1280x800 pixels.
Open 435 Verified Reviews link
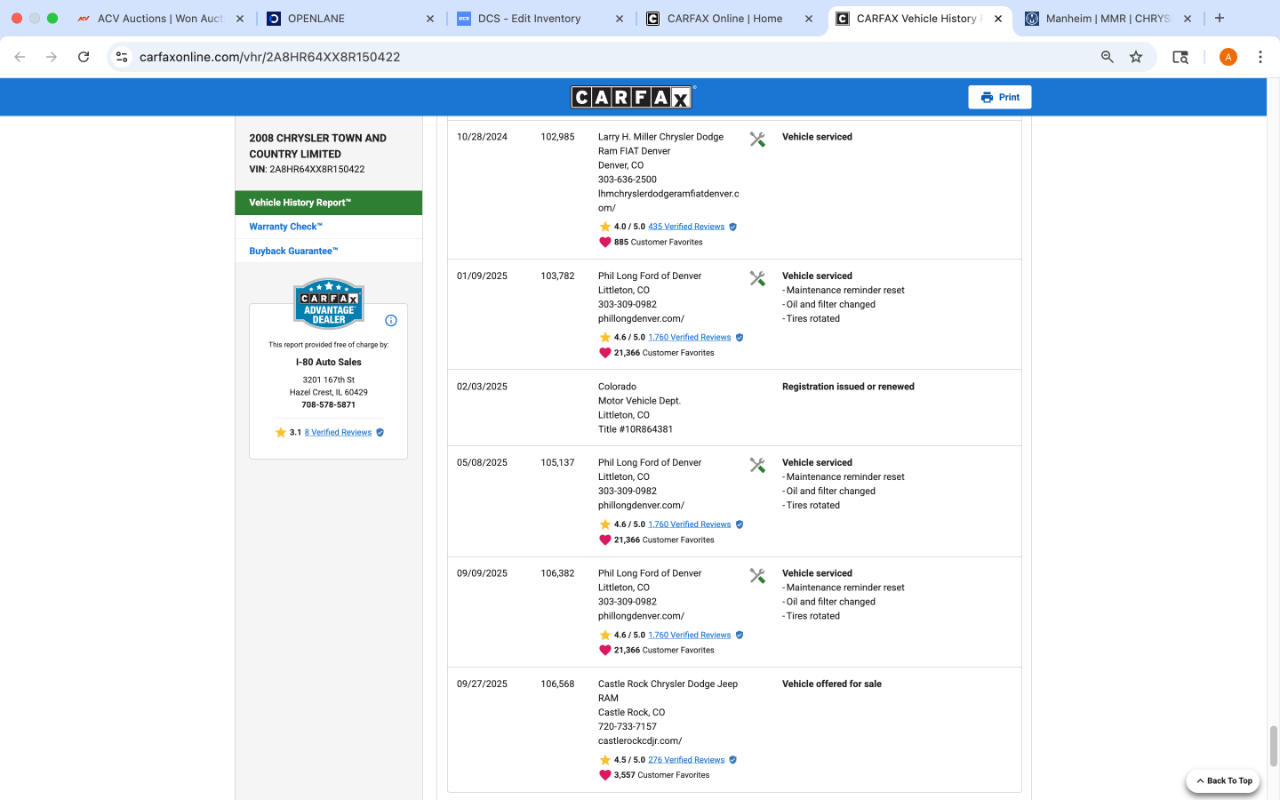coord(686,227)
